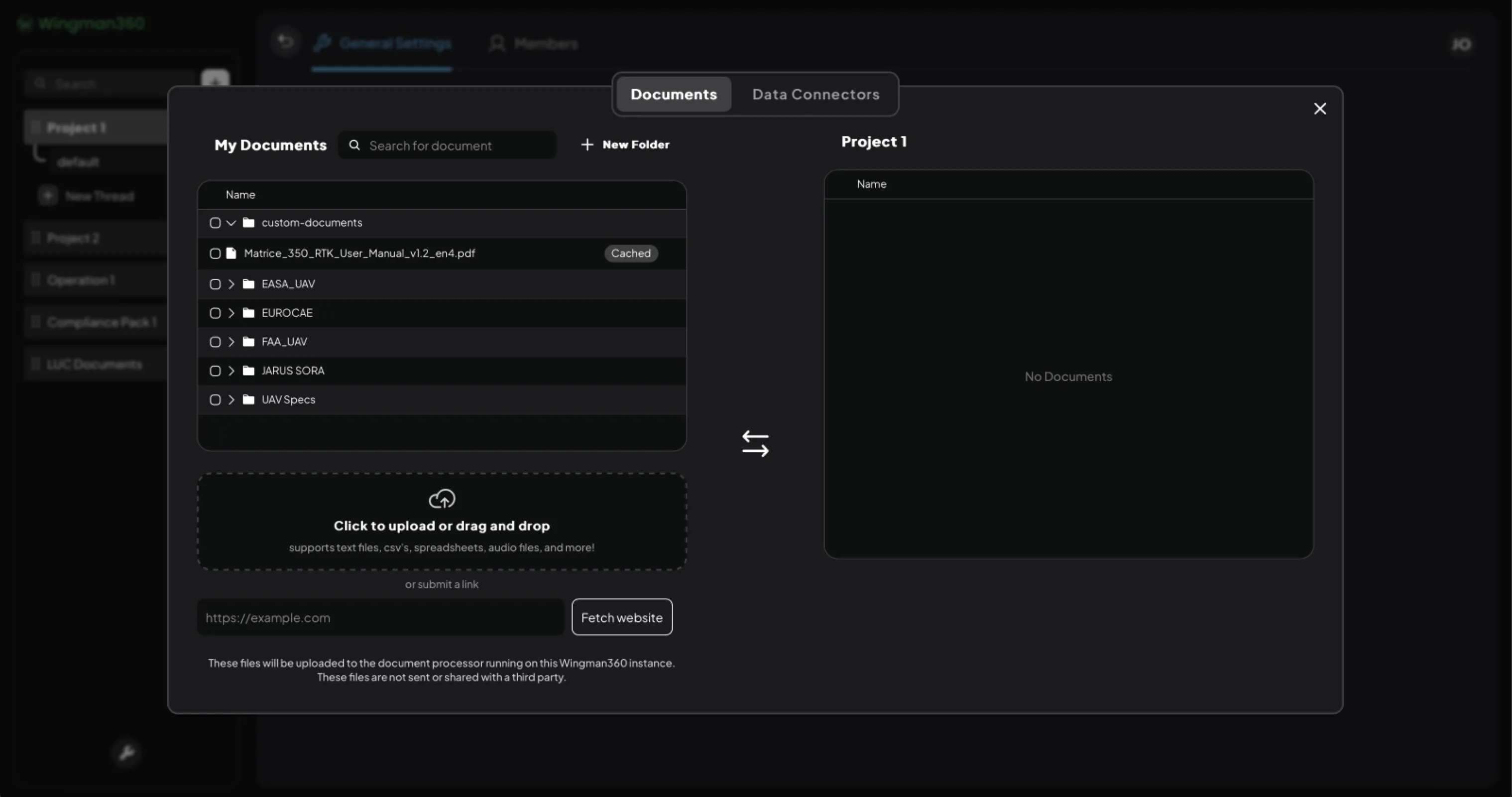Check the Matrice_350_RTK_User_Manual checkbox
The width and height of the screenshot is (1512, 797).
click(215, 253)
